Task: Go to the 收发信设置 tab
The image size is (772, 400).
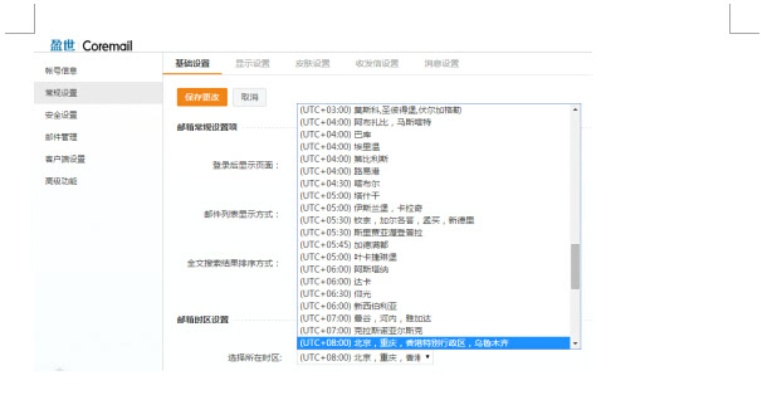Action: (x=376, y=64)
